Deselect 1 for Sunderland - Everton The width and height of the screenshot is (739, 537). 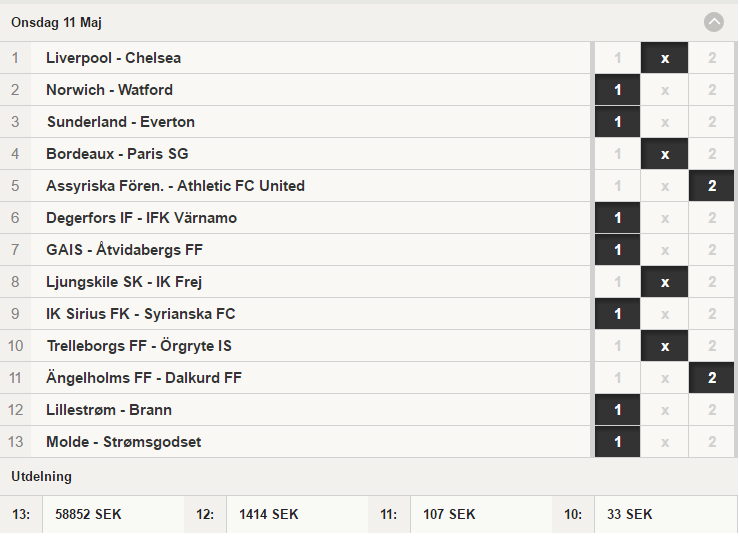pos(617,122)
